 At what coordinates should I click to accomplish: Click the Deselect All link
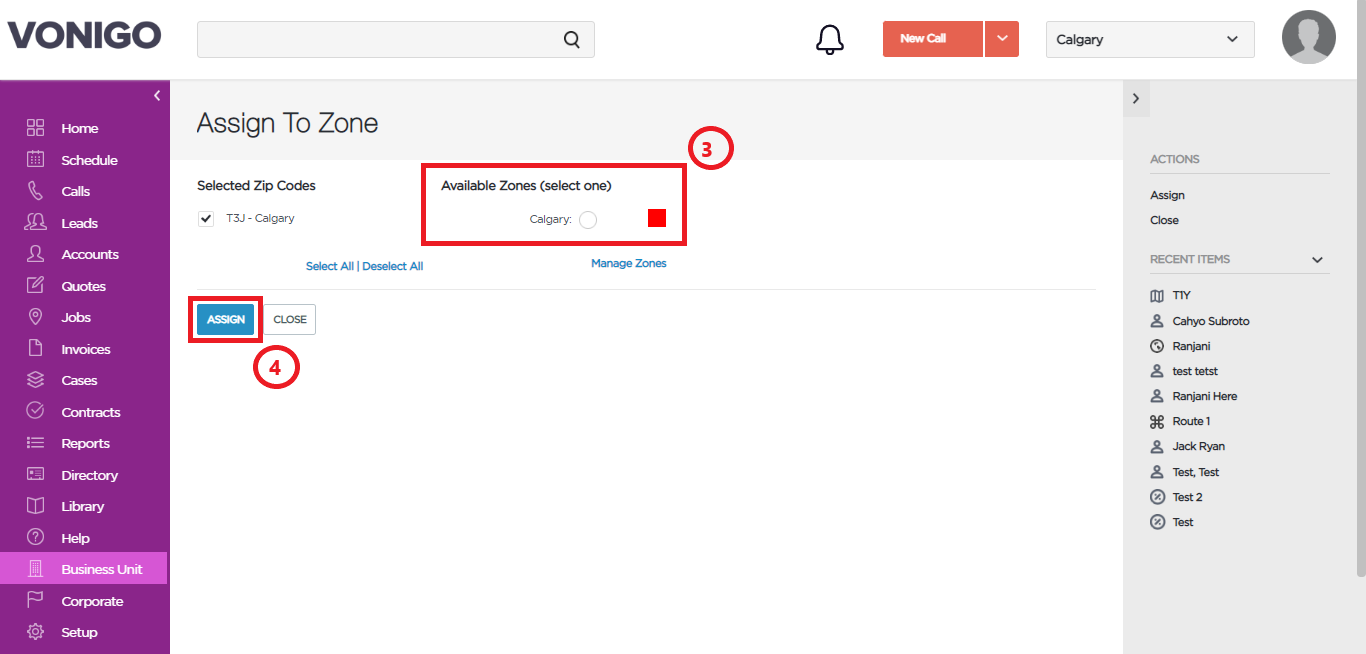point(393,266)
